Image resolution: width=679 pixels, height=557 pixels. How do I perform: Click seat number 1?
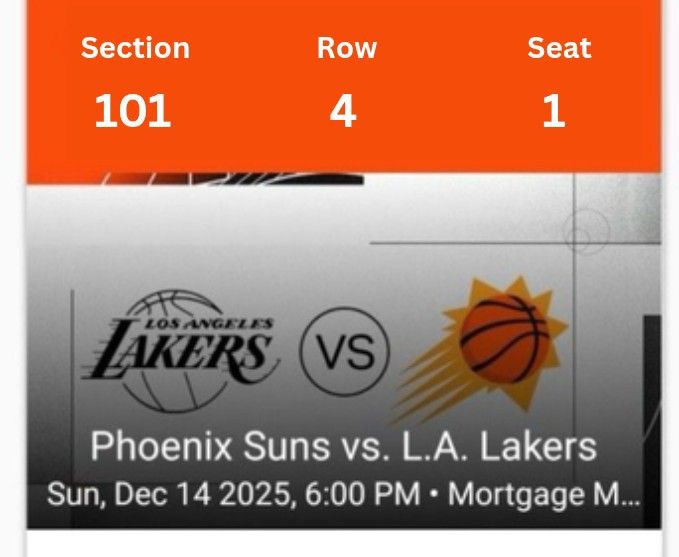coord(554,111)
